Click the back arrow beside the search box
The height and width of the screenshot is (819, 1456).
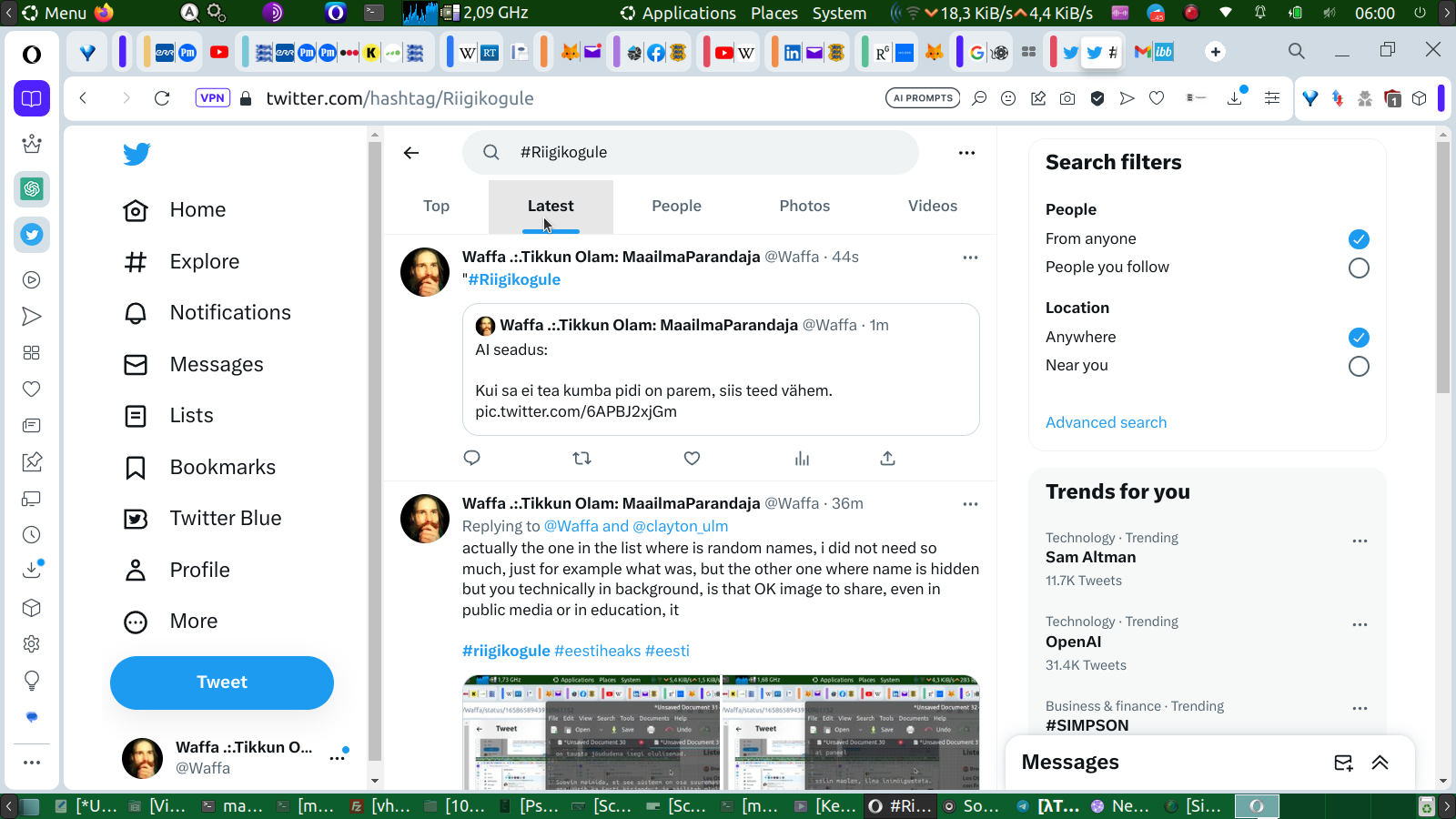tap(411, 153)
